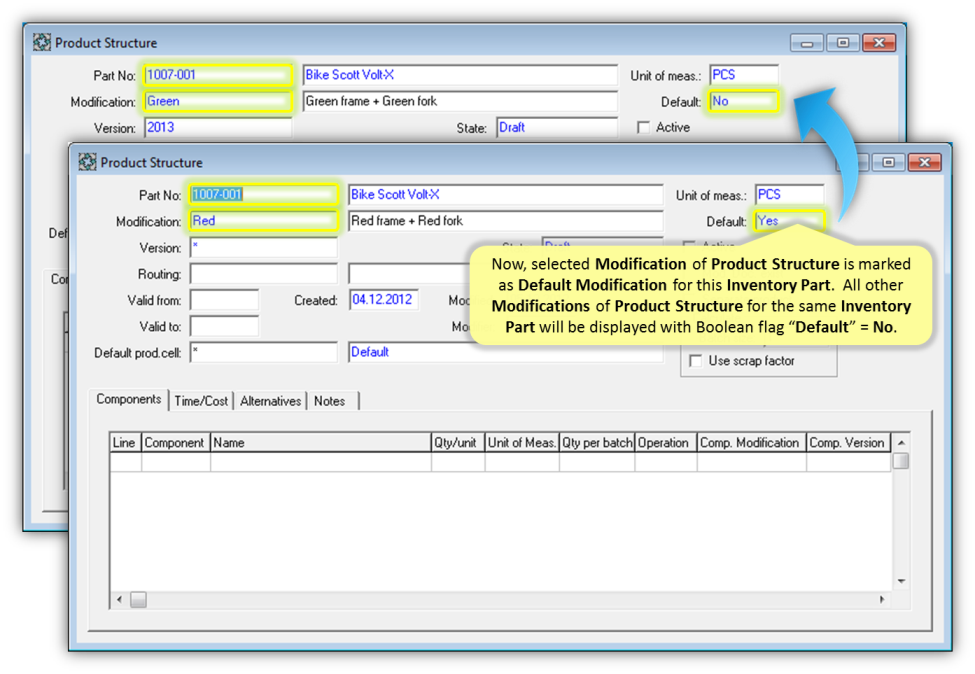Click the Qty per batch column header
Image resolution: width=975 pixels, height=674 pixels.
tap(597, 443)
